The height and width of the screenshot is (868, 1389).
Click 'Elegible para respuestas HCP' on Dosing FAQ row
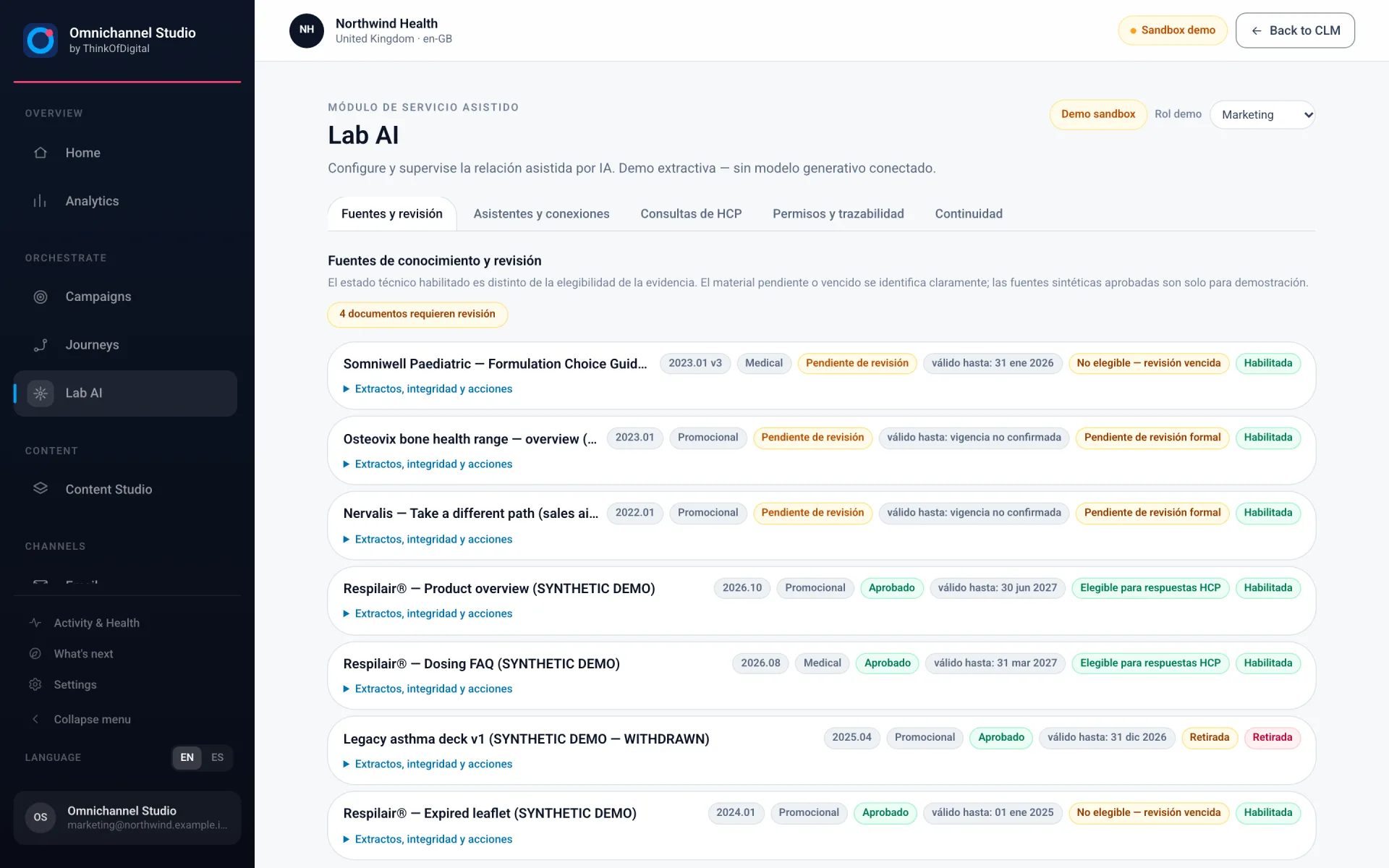(1150, 663)
